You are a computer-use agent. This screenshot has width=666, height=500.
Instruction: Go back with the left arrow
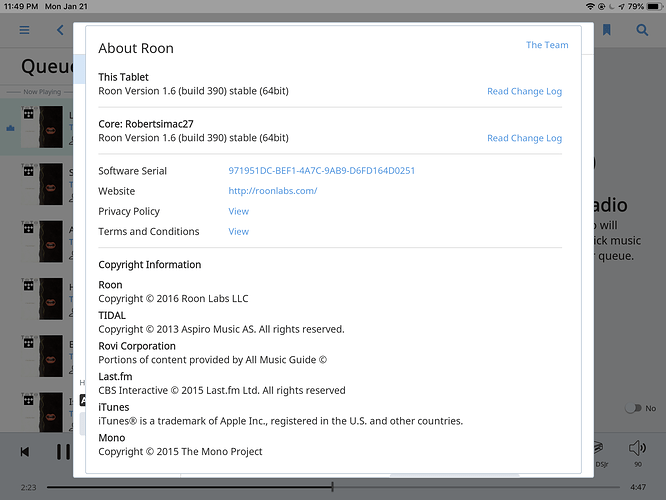click(x=60, y=30)
